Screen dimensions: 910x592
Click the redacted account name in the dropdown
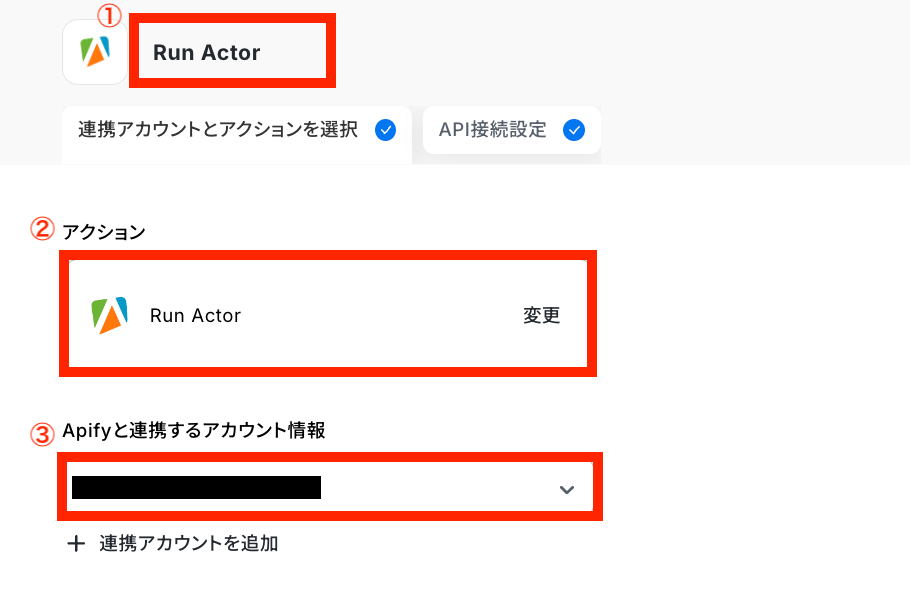coord(196,488)
